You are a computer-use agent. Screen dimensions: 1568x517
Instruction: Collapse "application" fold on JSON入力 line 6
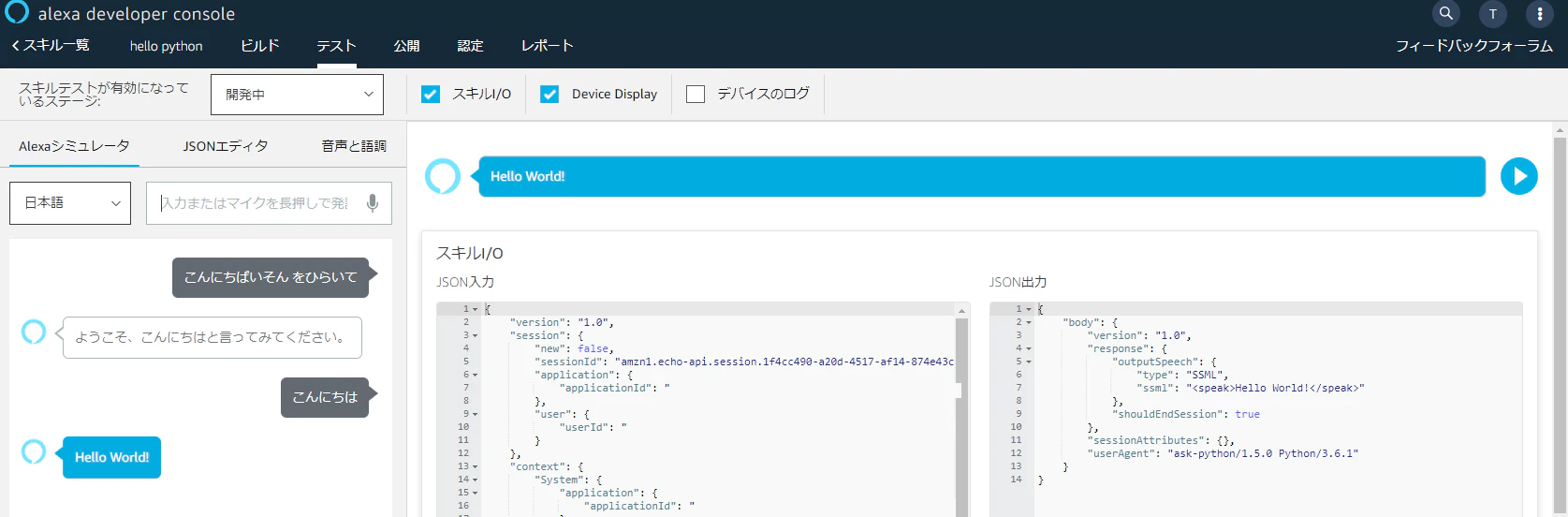[x=475, y=375]
